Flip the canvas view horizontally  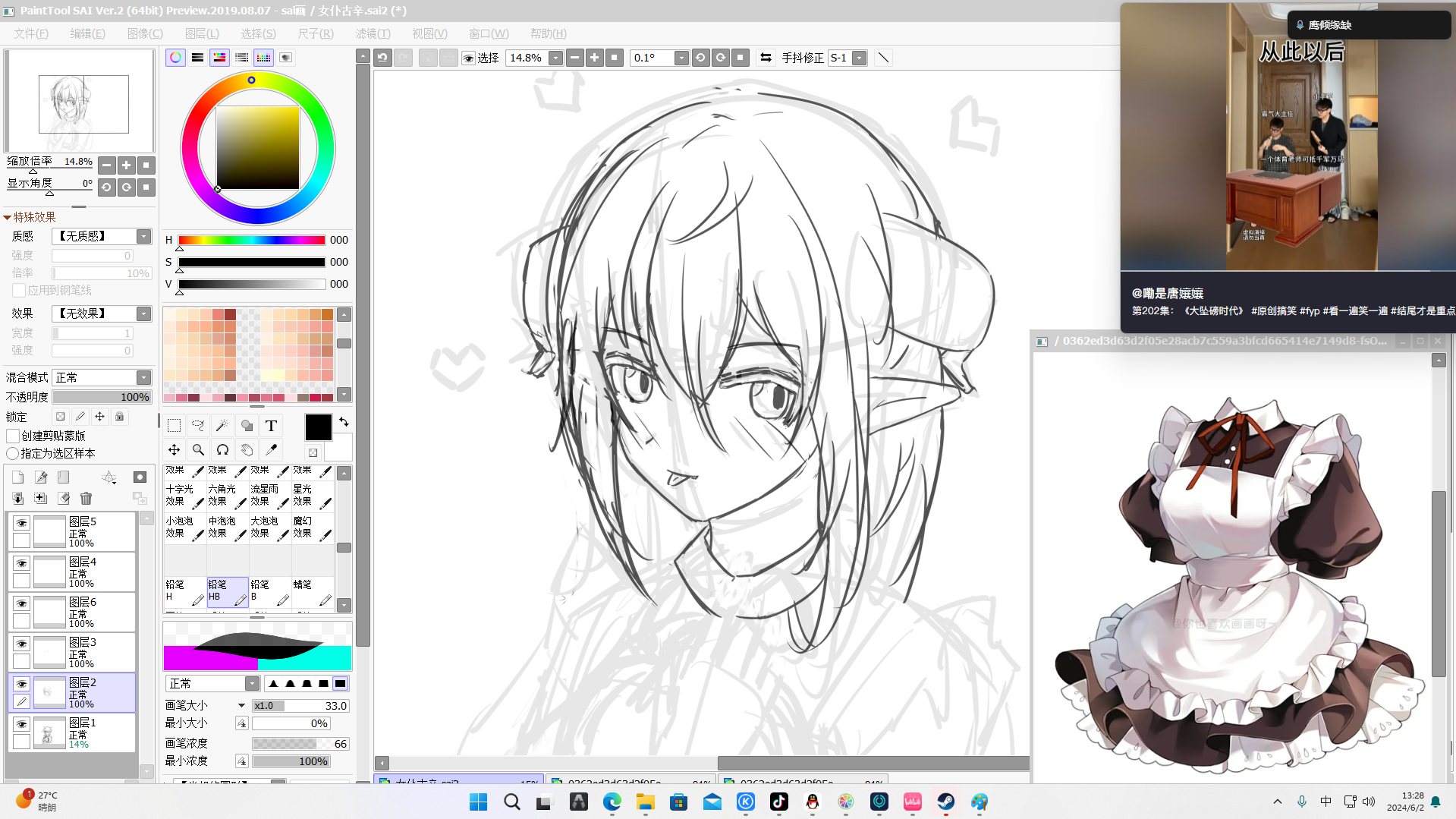(x=766, y=58)
